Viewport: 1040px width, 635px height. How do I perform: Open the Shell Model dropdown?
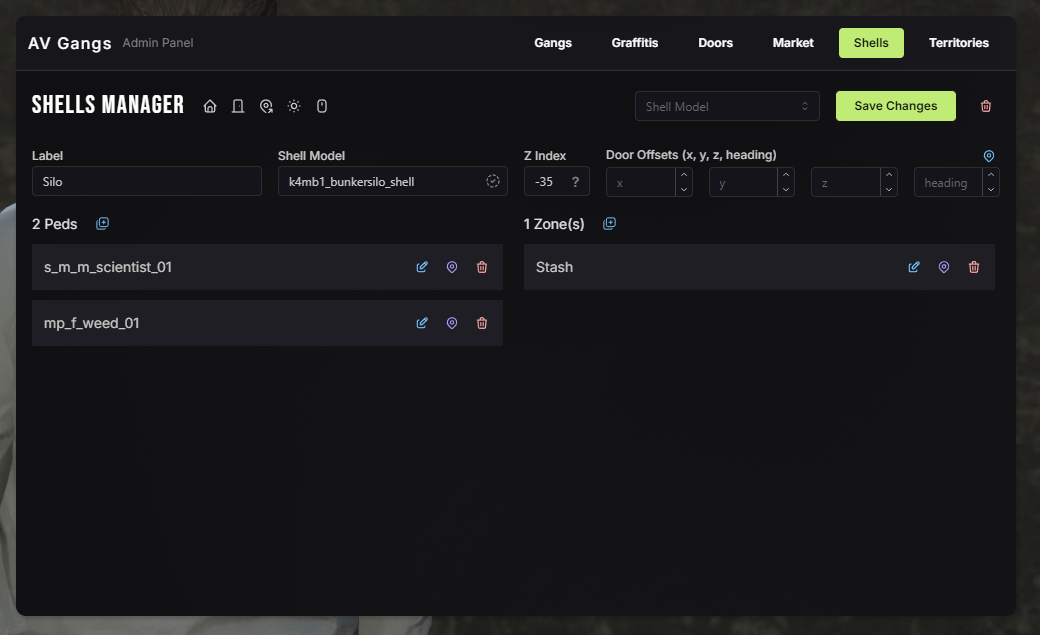(x=727, y=106)
